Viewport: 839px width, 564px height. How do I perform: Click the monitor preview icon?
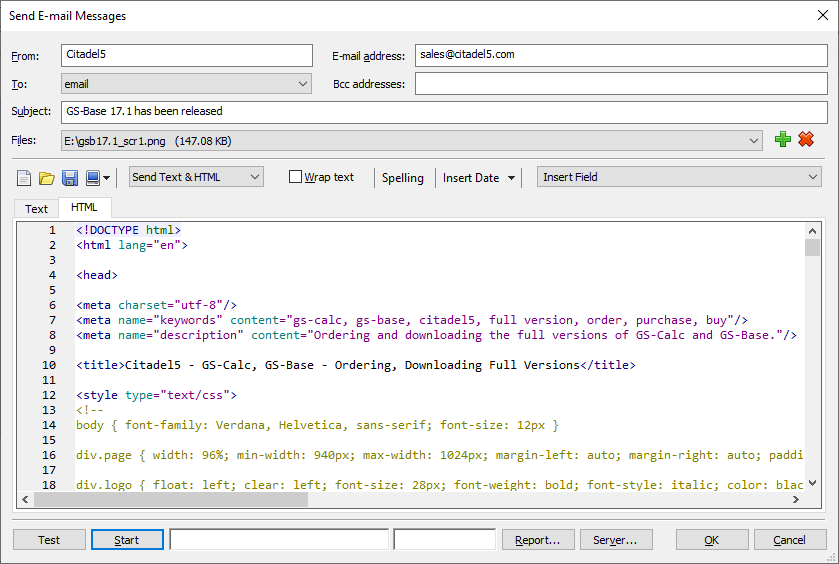pyautogui.click(x=93, y=178)
